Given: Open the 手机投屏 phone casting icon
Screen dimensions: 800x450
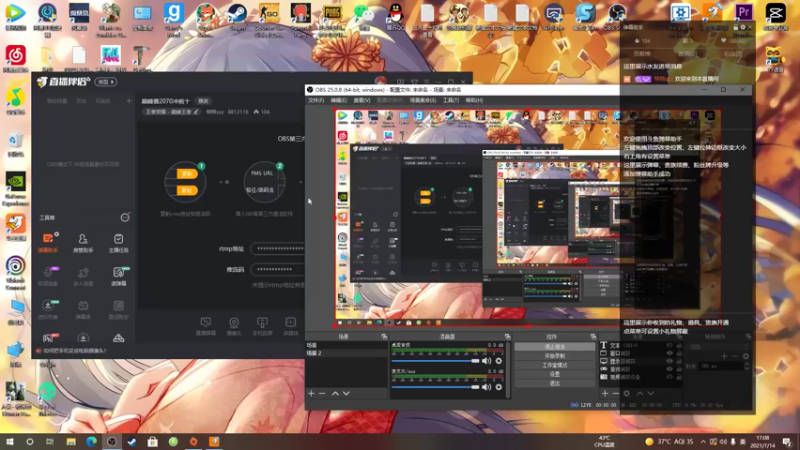Looking at the screenshot, I should coord(262,326).
